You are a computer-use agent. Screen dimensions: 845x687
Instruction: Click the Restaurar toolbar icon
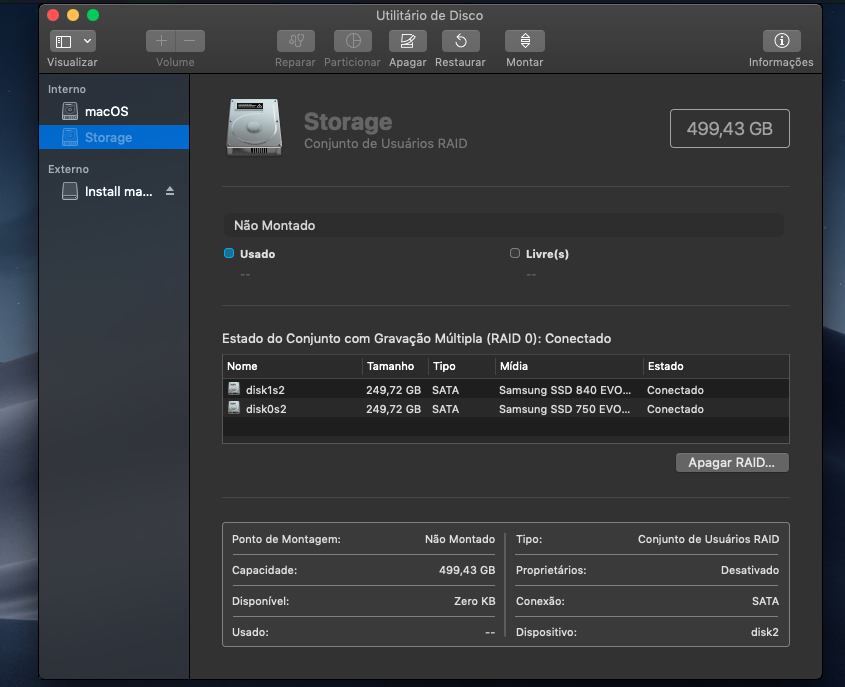(x=460, y=41)
